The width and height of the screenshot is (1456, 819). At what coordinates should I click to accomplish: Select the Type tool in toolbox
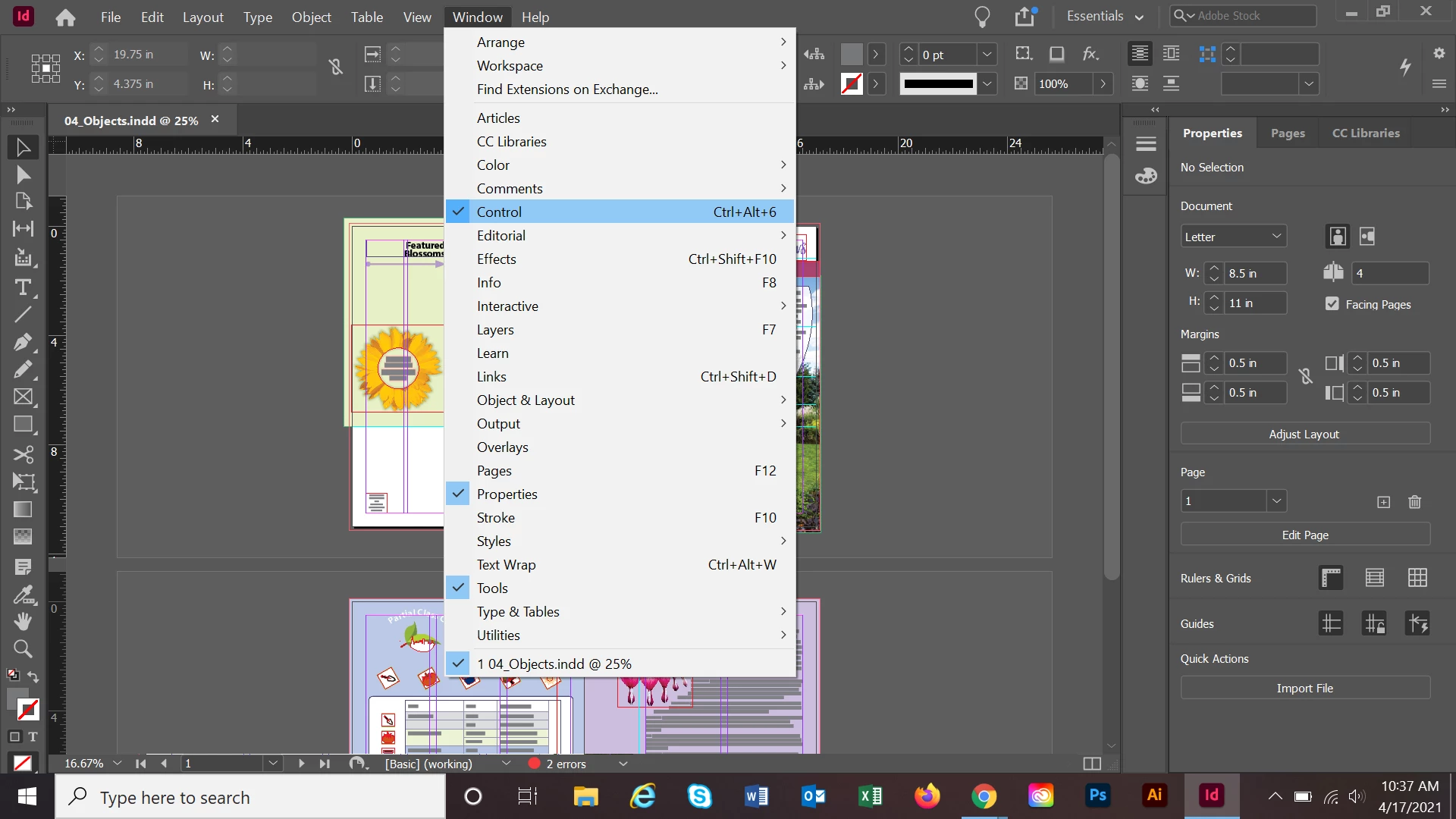pos(23,287)
